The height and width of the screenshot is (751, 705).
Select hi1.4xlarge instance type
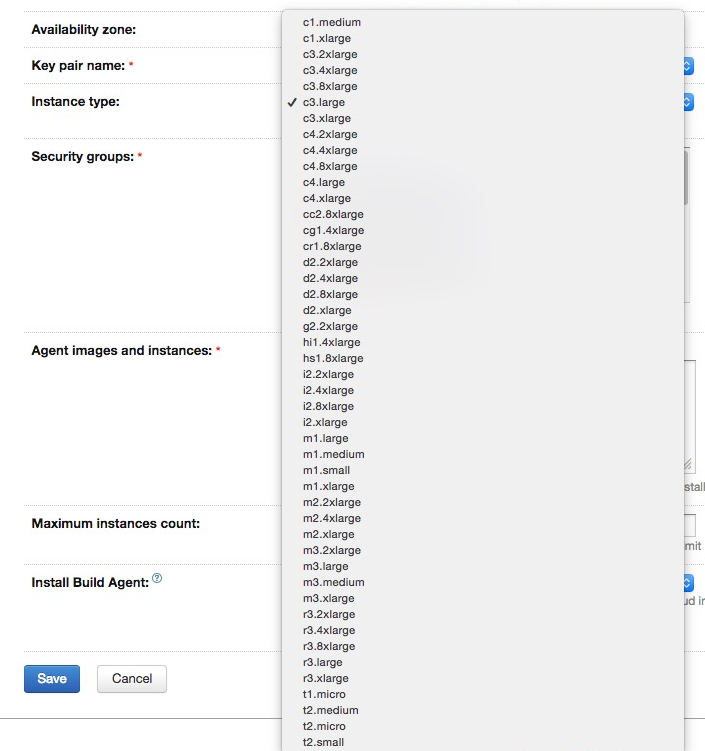(483, 342)
